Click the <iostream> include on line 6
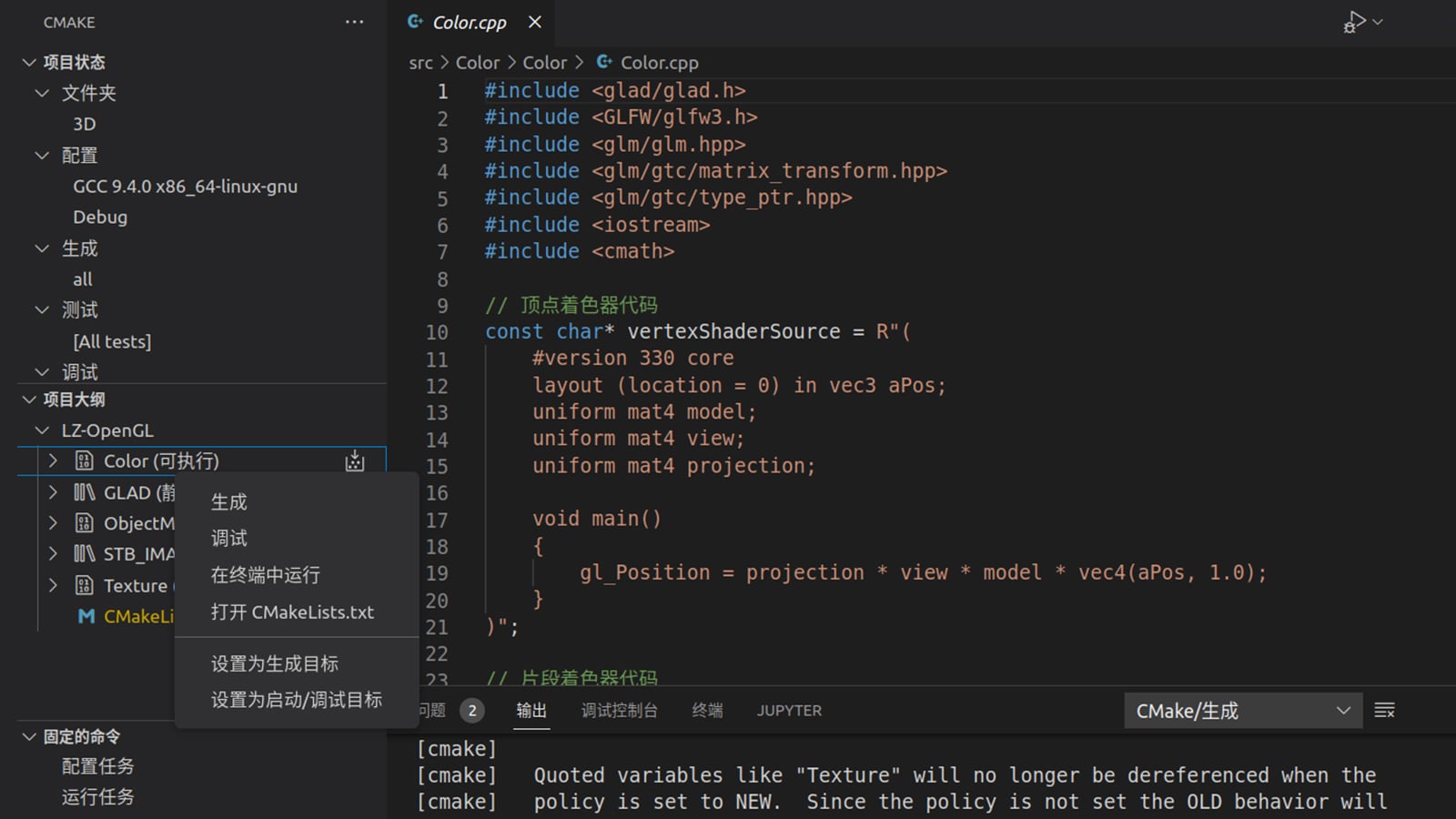This screenshot has height=819, width=1456. coord(651,225)
